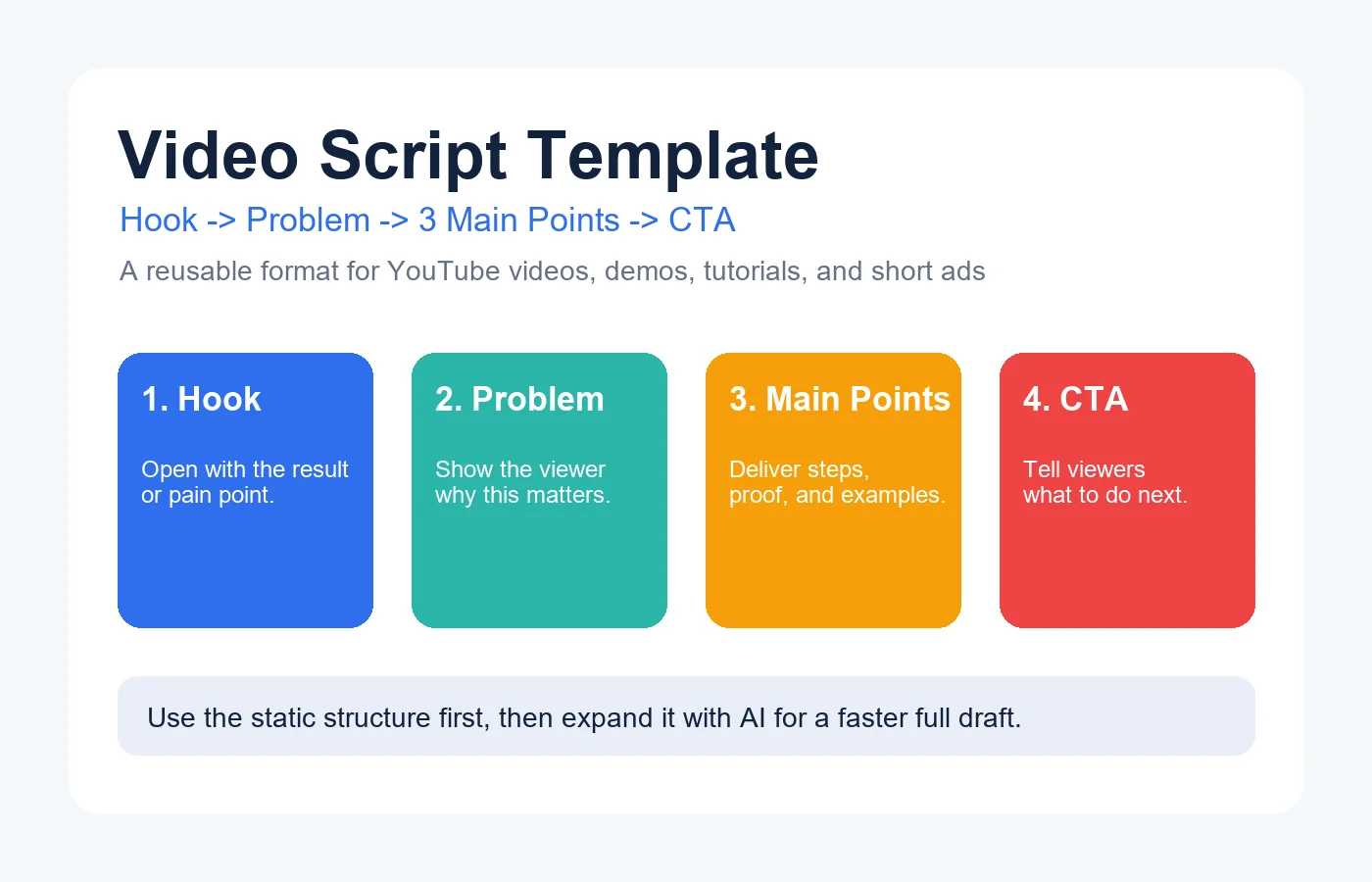Select 'Deliver steps, proof, and examples.' text
Image resolution: width=1372 pixels, height=882 pixels.
(x=837, y=482)
